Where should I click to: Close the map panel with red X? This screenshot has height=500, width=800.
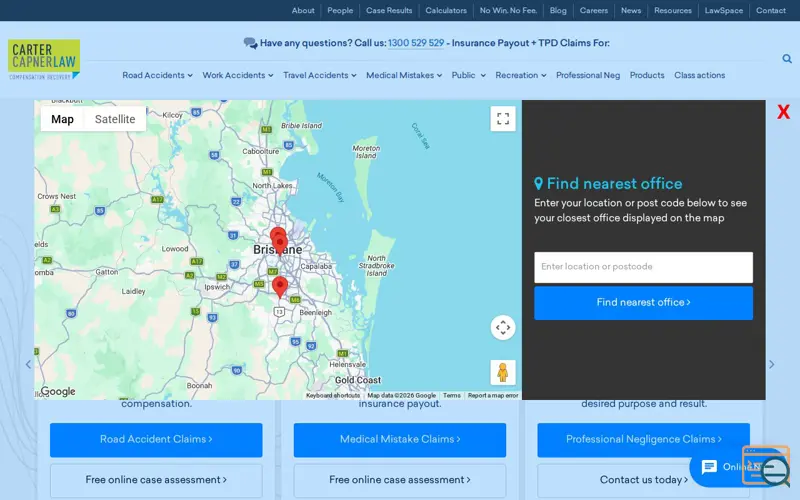(x=783, y=112)
